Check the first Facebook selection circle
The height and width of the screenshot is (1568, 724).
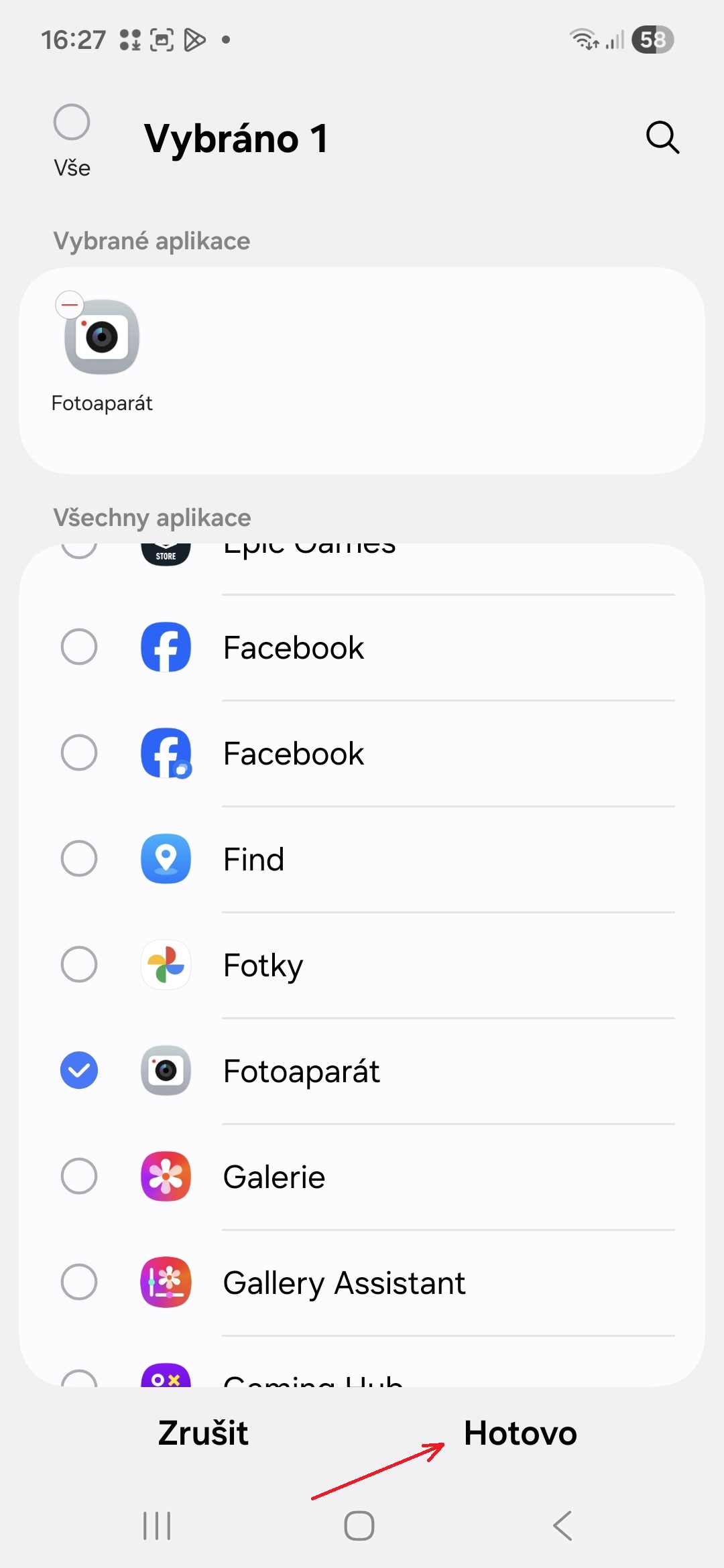click(79, 647)
